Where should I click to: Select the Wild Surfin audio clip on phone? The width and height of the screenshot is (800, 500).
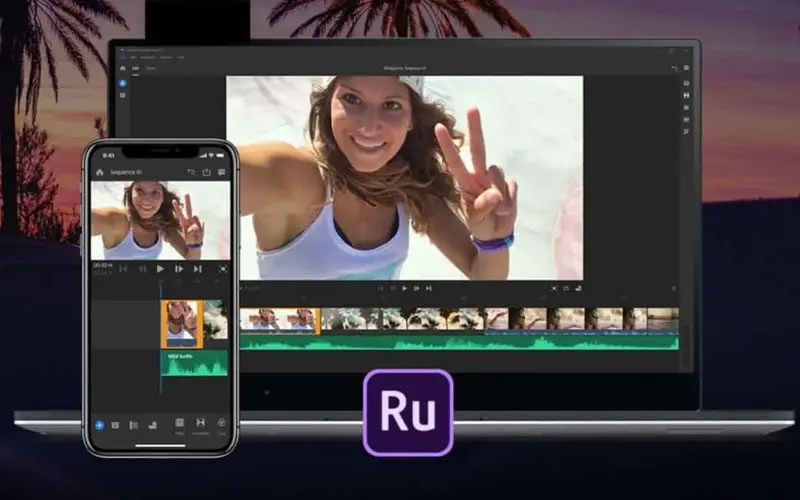[194, 363]
